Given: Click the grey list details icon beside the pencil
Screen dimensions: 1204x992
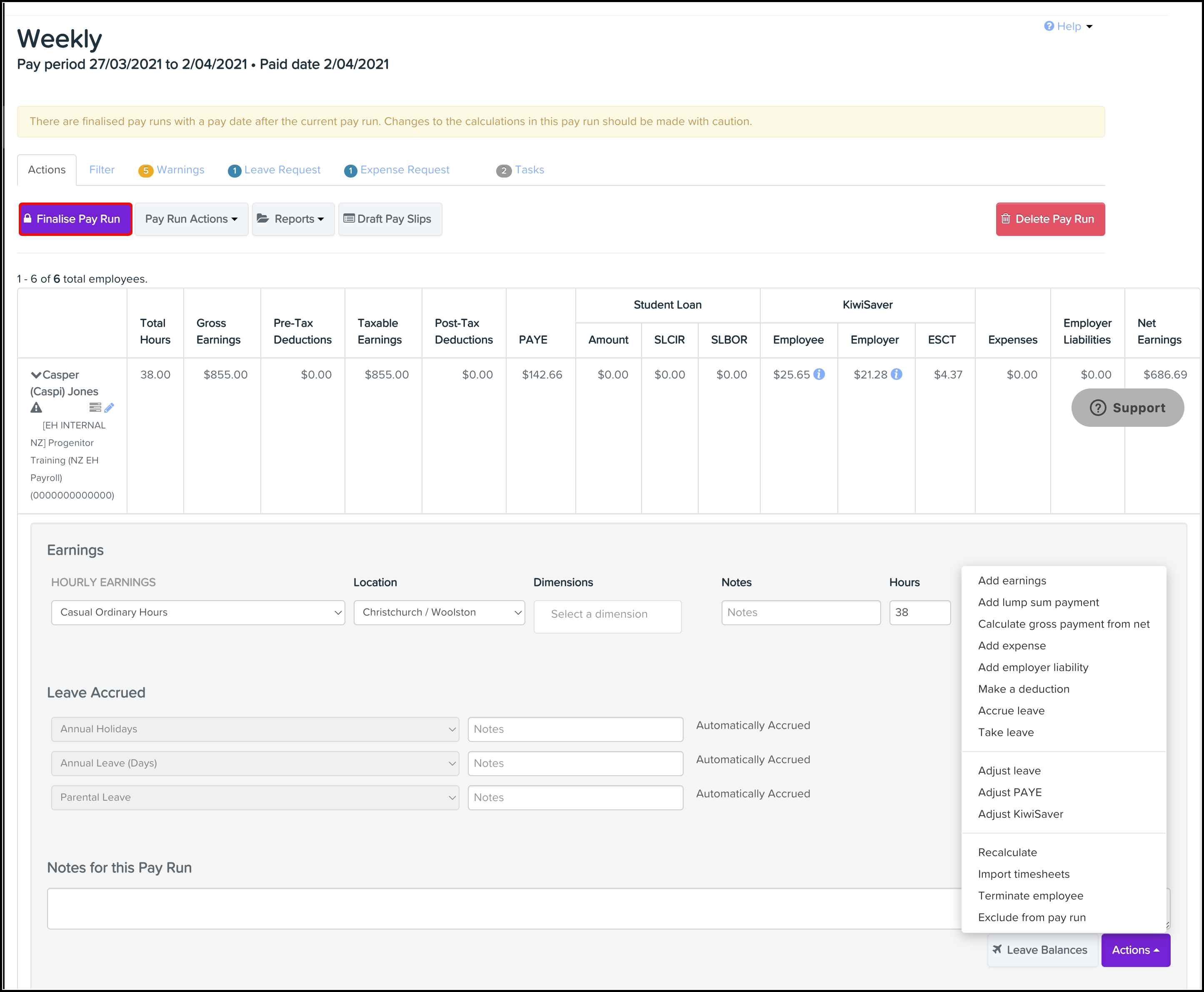Looking at the screenshot, I should pos(95,408).
